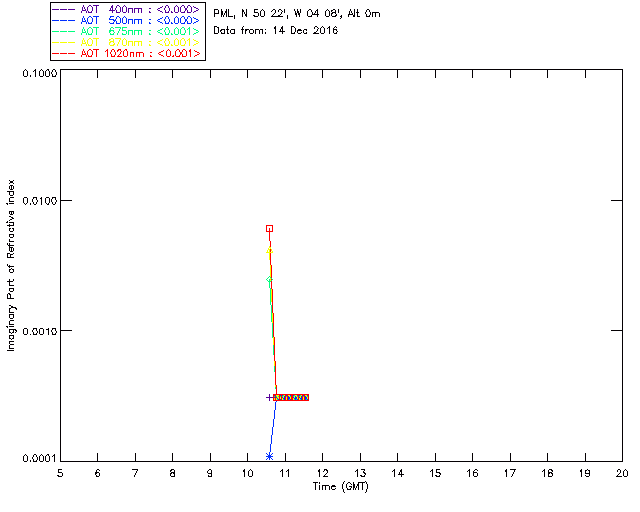
Task: Click the x-axis label 20
Action: [x=622, y=473]
